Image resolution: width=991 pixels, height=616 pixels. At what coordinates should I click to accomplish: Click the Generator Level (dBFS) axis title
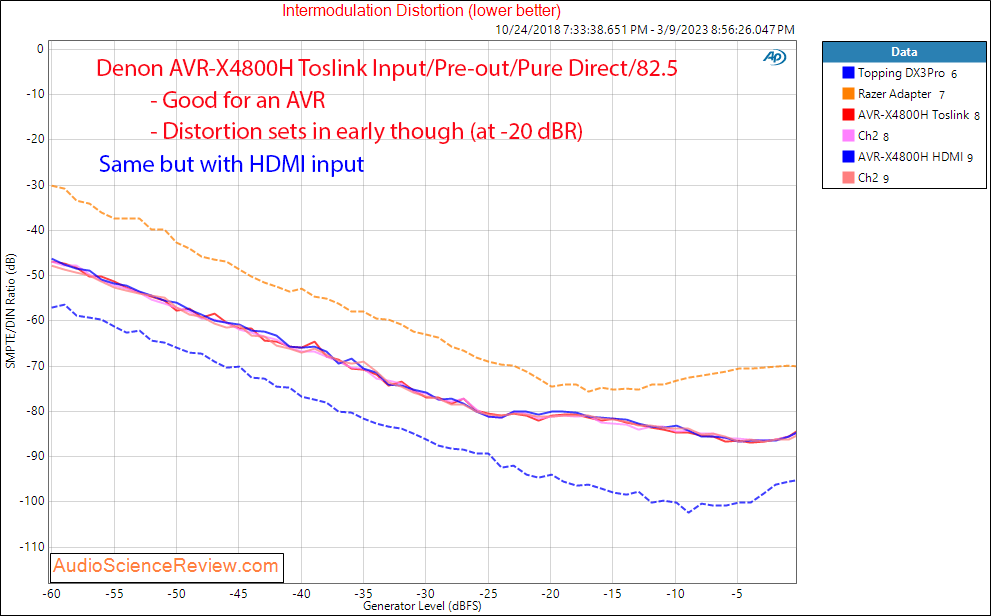[422, 607]
